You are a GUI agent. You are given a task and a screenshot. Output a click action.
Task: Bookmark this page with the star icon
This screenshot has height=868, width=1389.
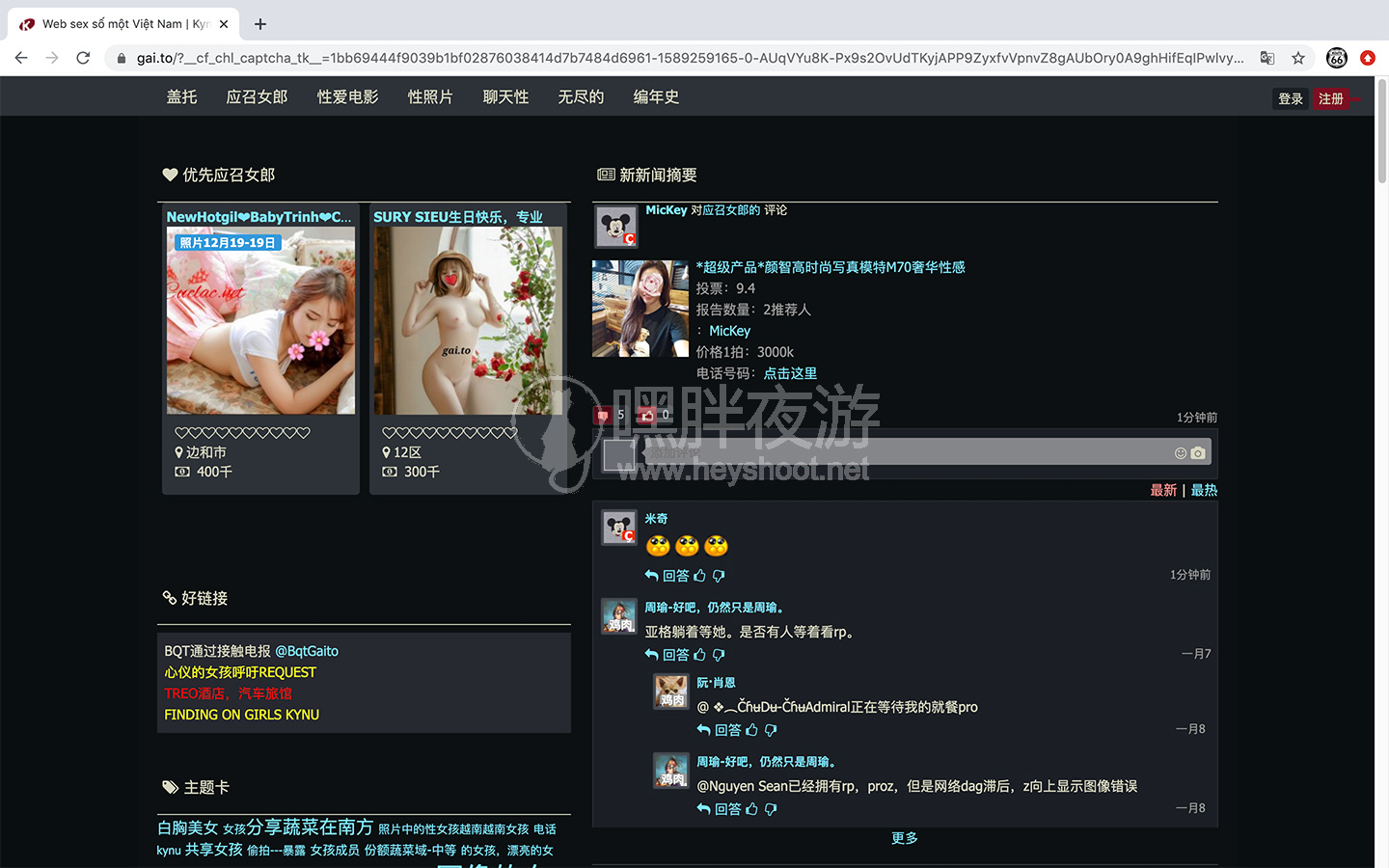(1298, 58)
